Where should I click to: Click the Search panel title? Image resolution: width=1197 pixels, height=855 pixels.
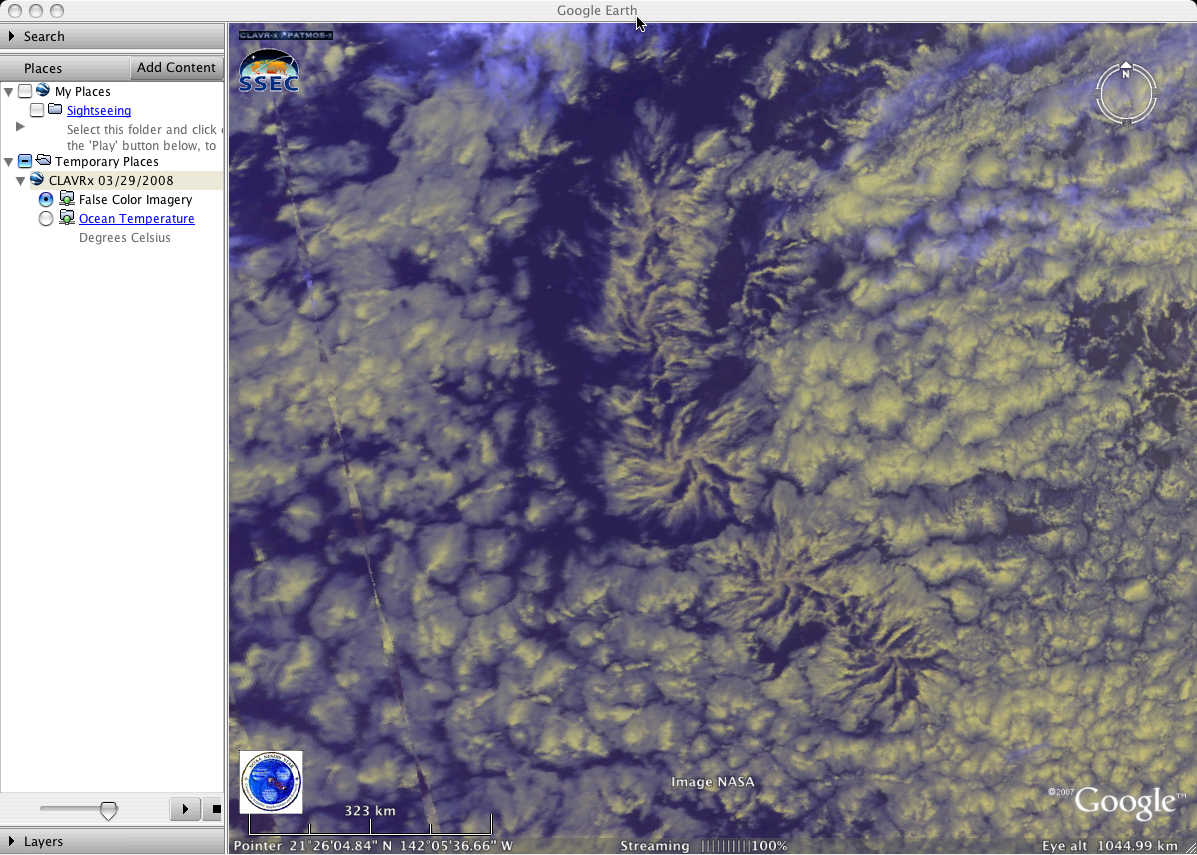44,36
